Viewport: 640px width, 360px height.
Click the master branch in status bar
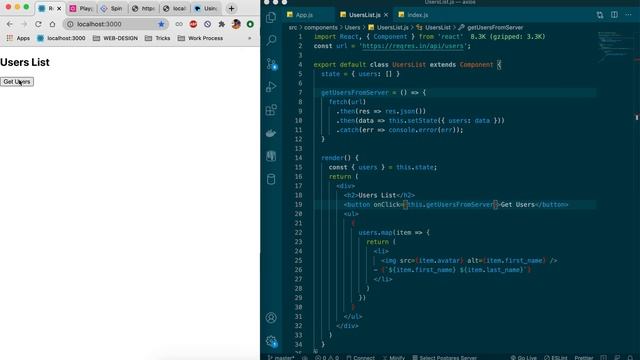click(x=281, y=358)
